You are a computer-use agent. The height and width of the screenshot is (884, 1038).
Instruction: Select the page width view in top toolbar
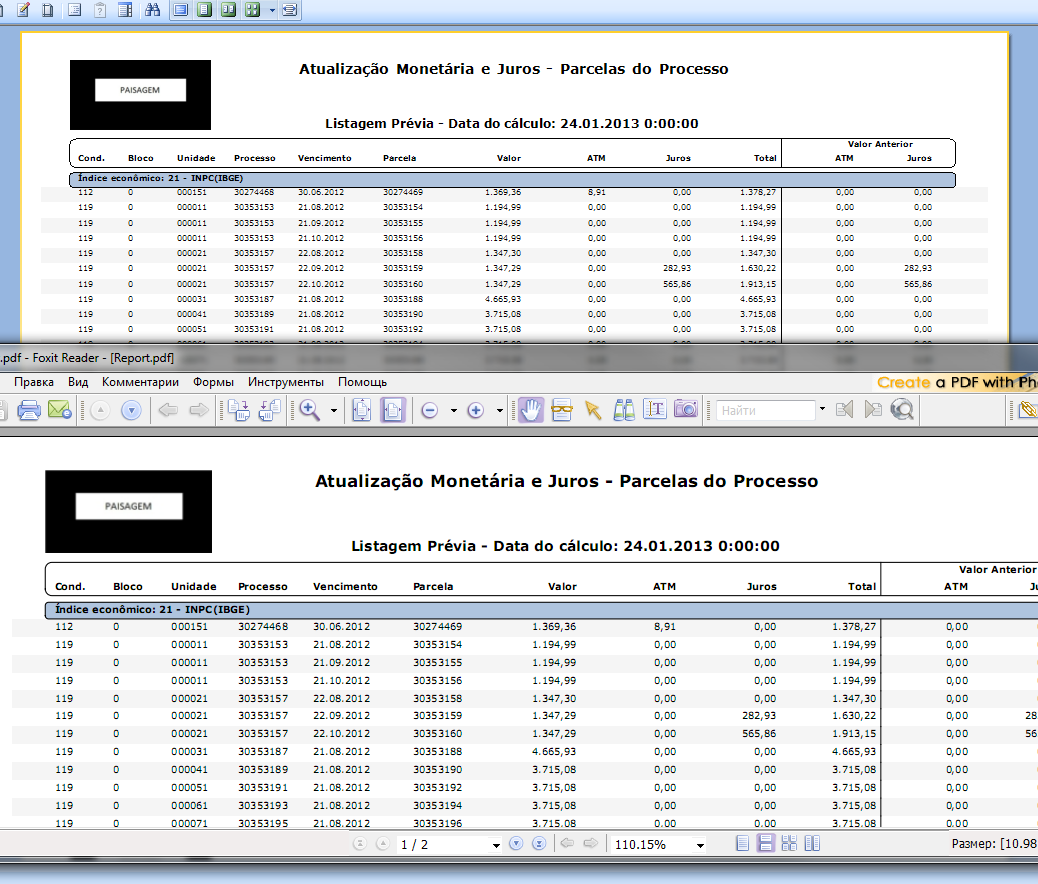(x=181, y=10)
